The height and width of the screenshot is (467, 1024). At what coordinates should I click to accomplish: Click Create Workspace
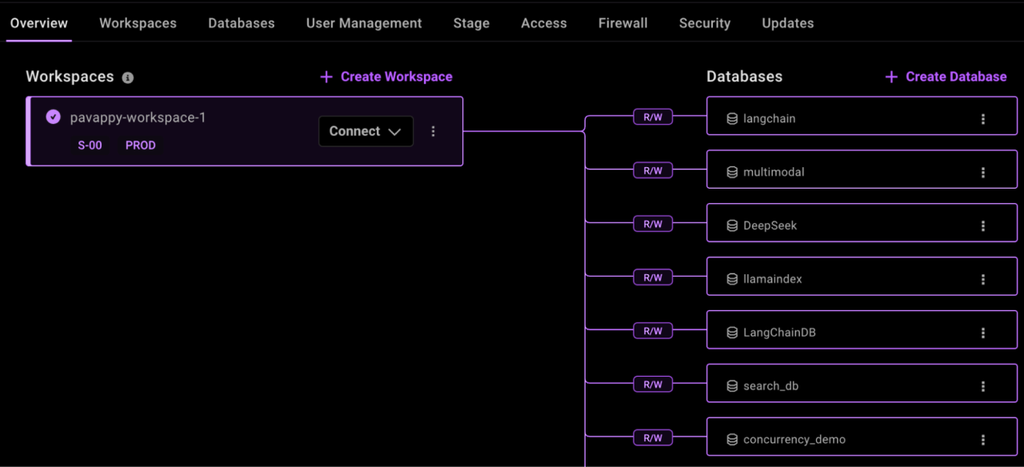tap(386, 77)
